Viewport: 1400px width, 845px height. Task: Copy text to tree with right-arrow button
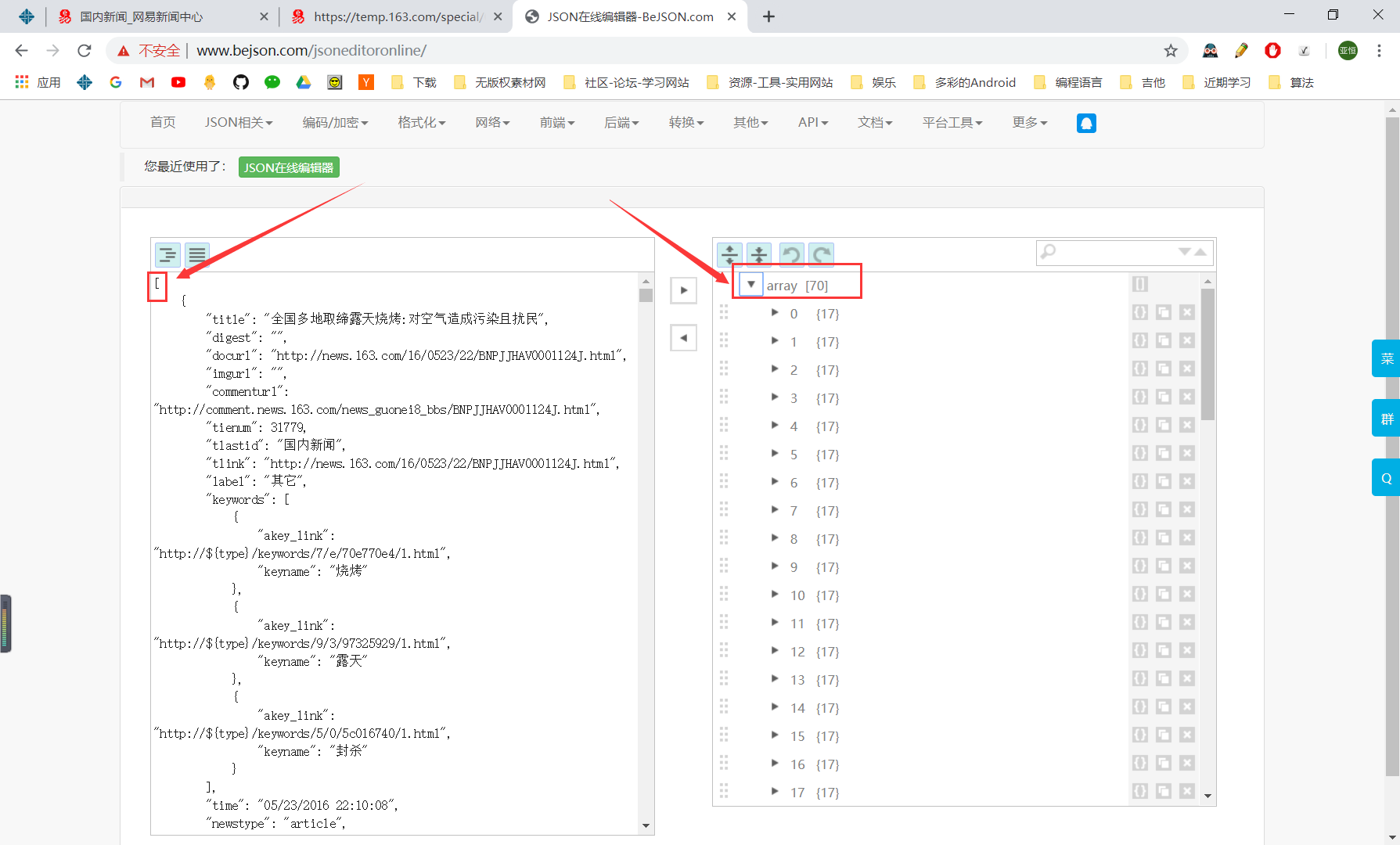(x=684, y=290)
